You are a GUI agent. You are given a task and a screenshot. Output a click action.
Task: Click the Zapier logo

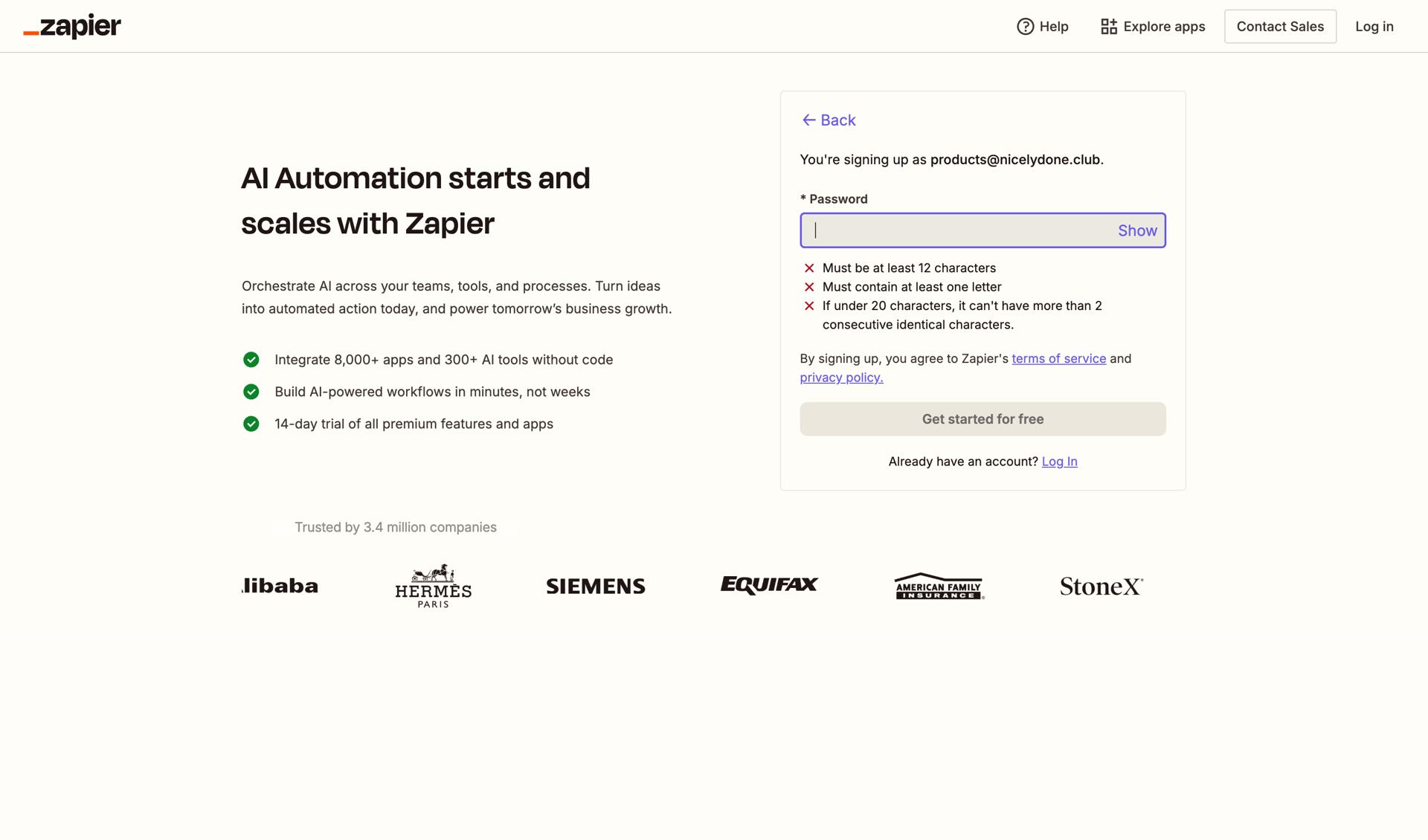coord(71,26)
